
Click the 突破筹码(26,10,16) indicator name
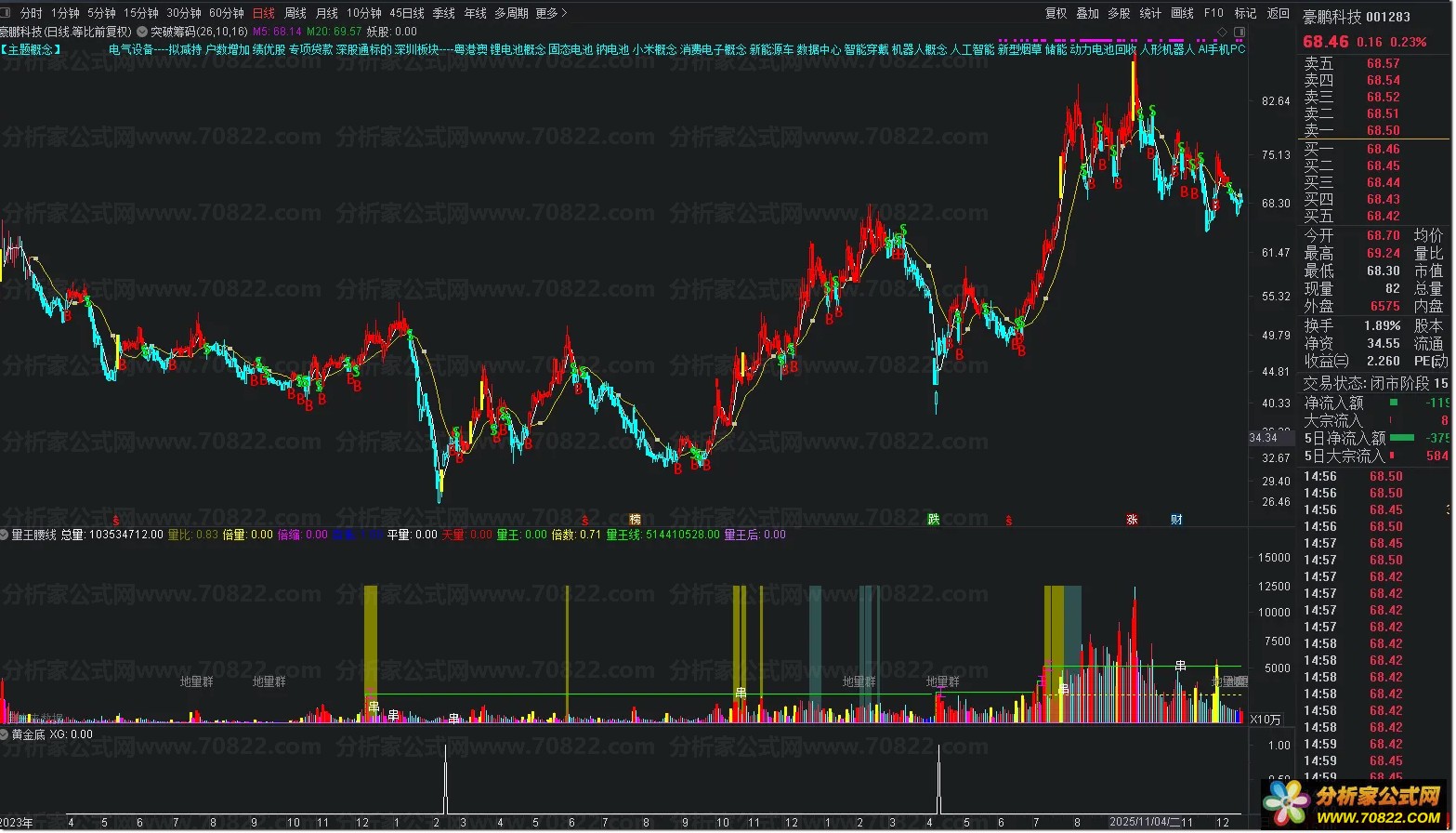click(199, 32)
